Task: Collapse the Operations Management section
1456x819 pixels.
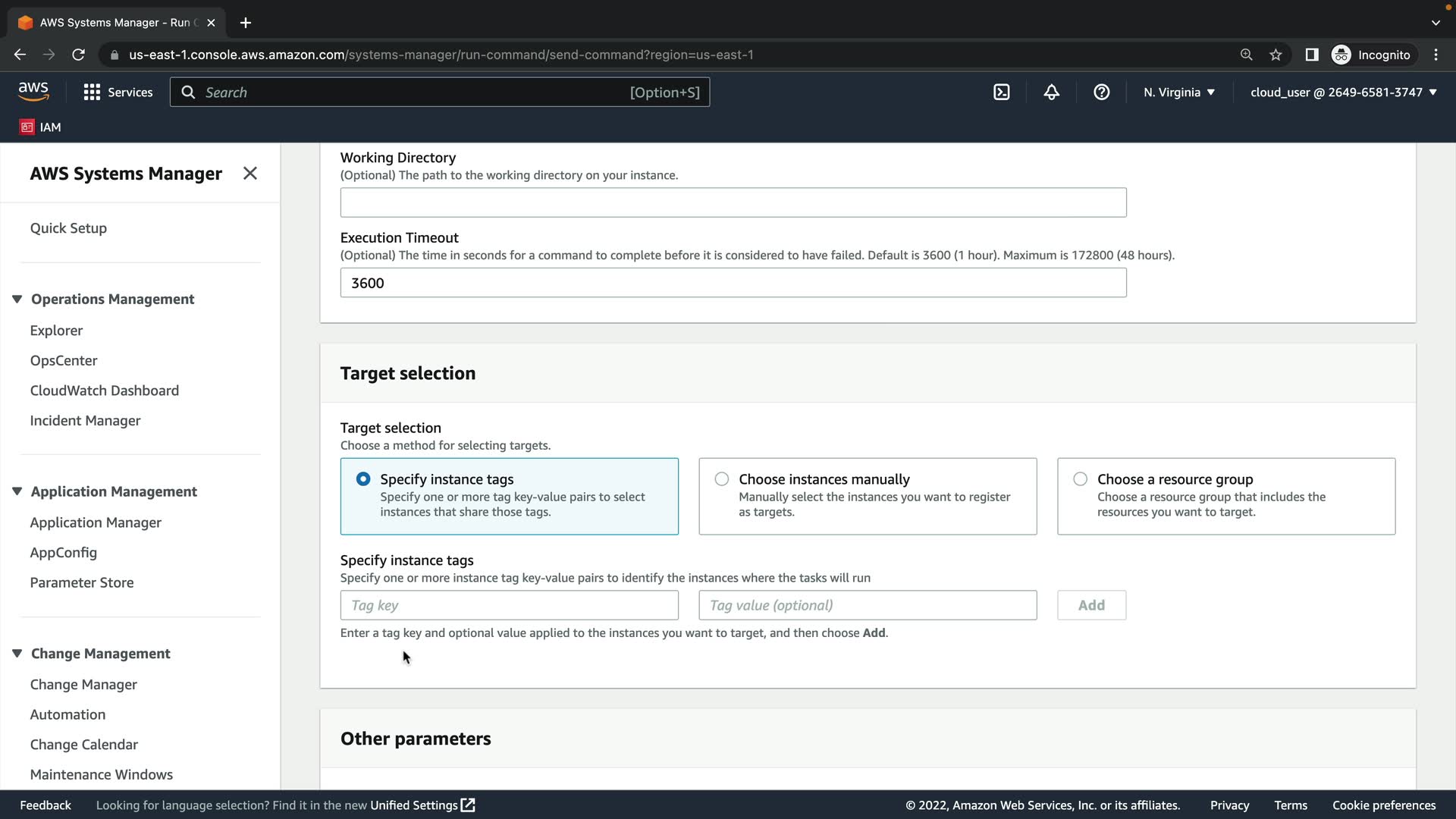Action: [17, 299]
